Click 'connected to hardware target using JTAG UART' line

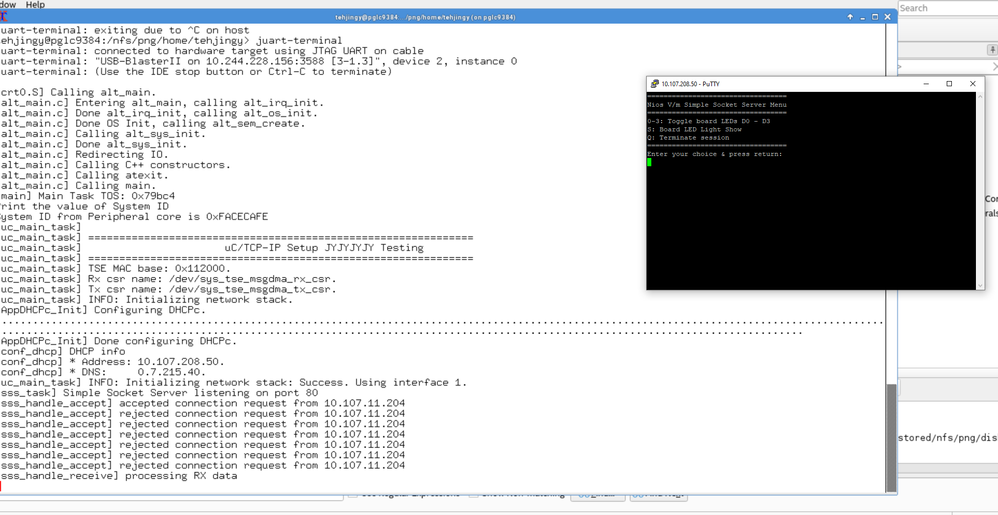tap(211, 51)
